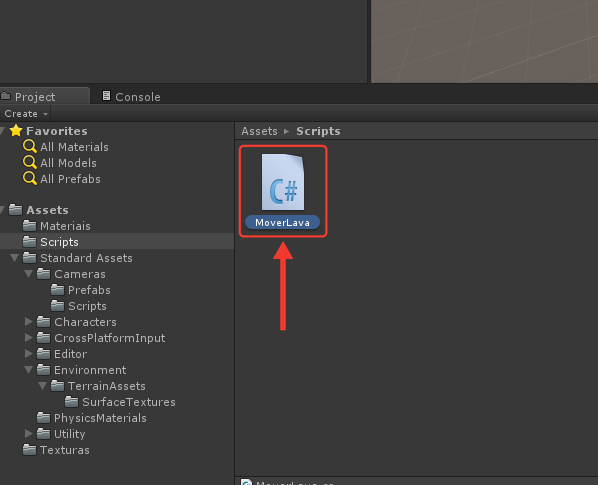
Task: Select the TerrainAssets folder
Action: tap(107, 386)
